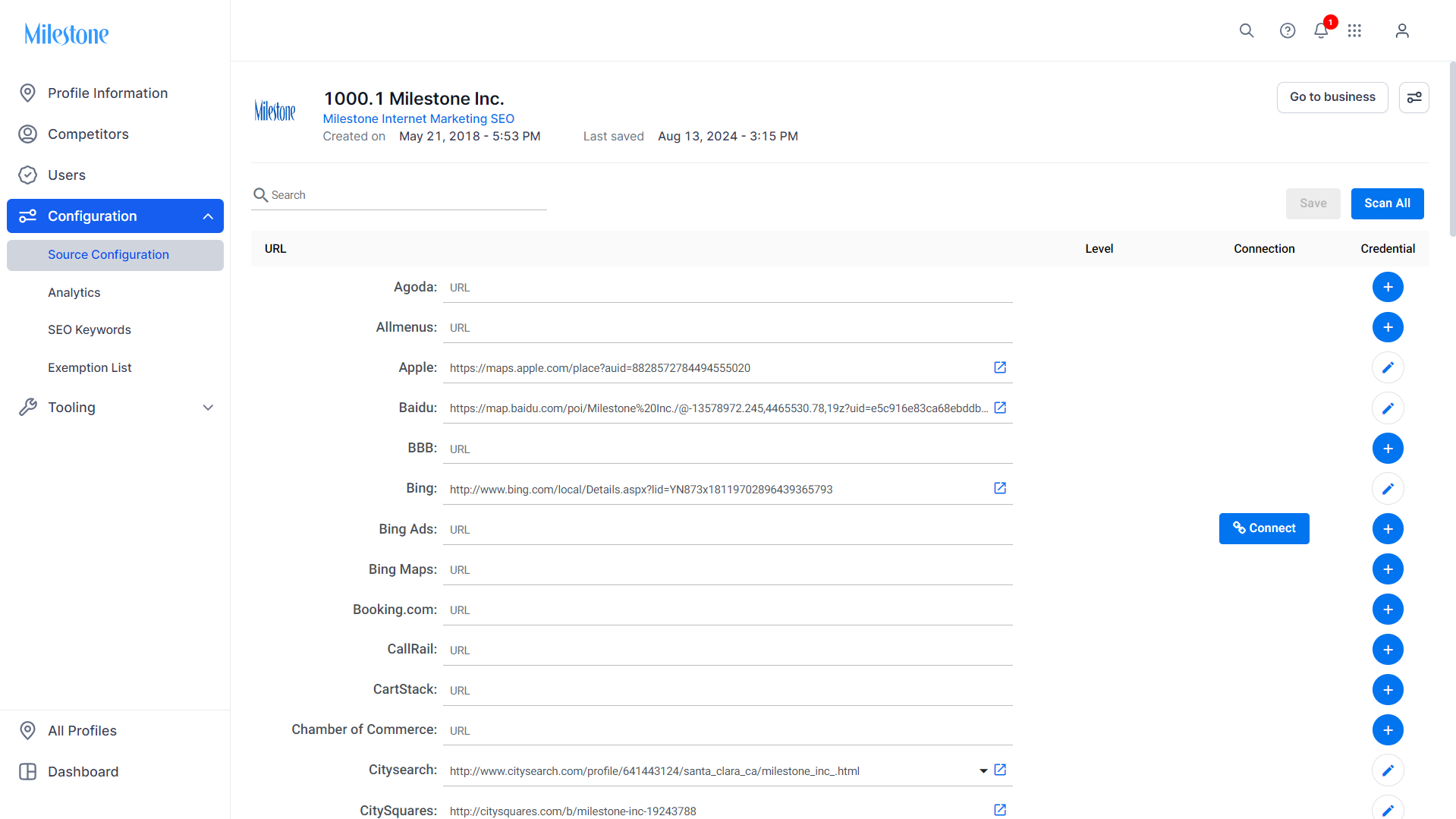Image resolution: width=1456 pixels, height=819 pixels.
Task: Open the Citysearch URL dropdown arrow
Action: 983,770
